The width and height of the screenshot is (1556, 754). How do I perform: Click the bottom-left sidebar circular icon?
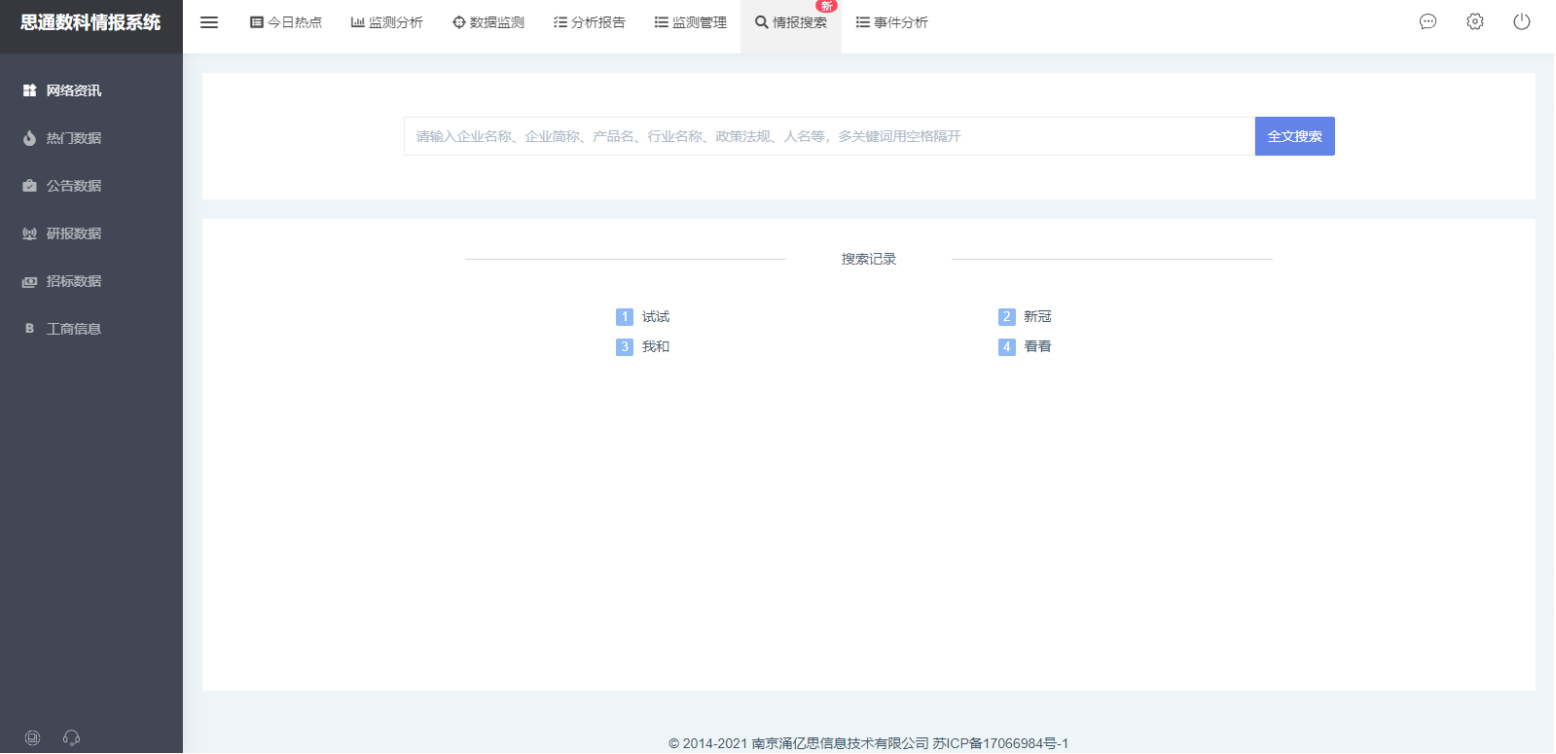(32, 738)
